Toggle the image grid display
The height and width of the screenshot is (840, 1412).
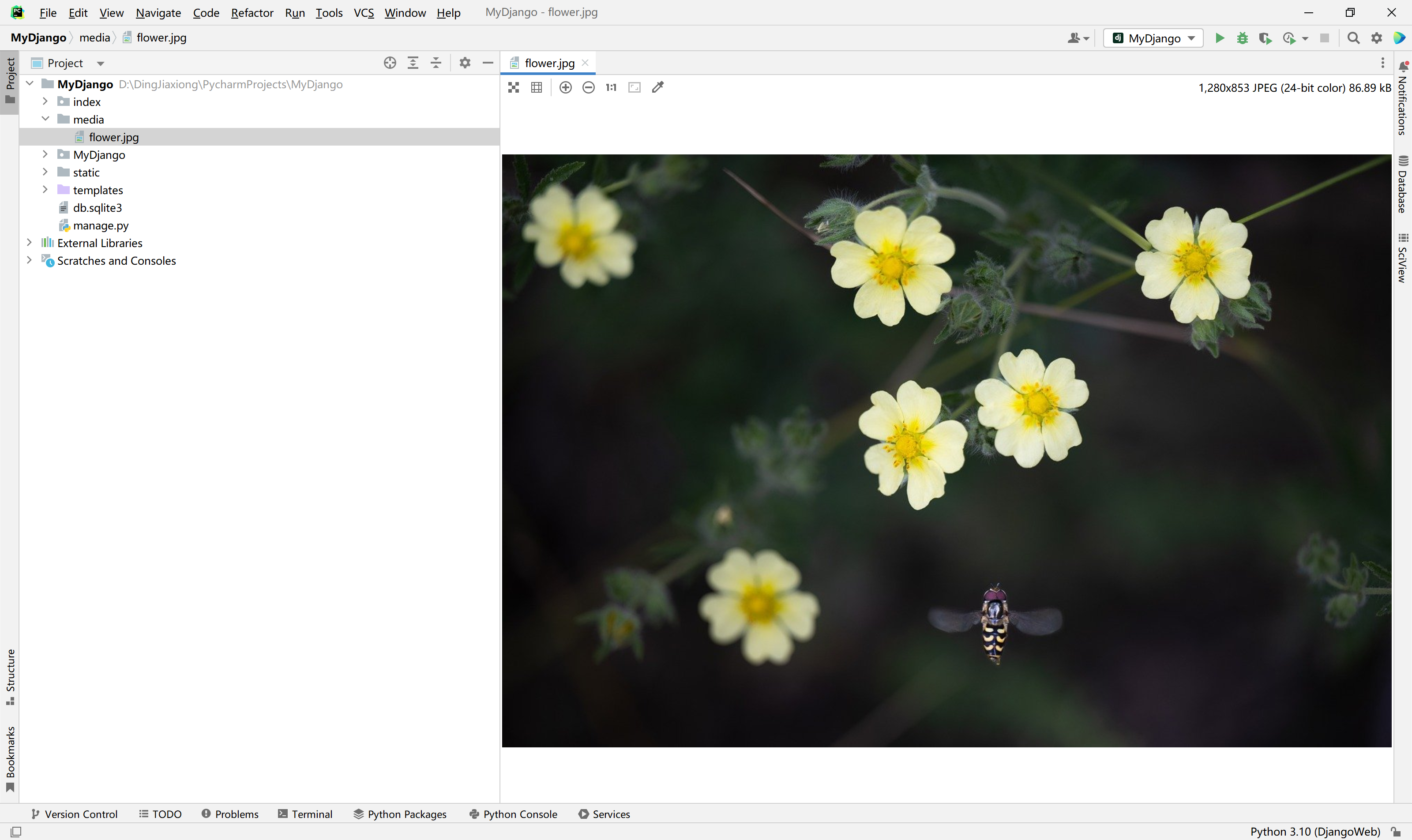536,87
